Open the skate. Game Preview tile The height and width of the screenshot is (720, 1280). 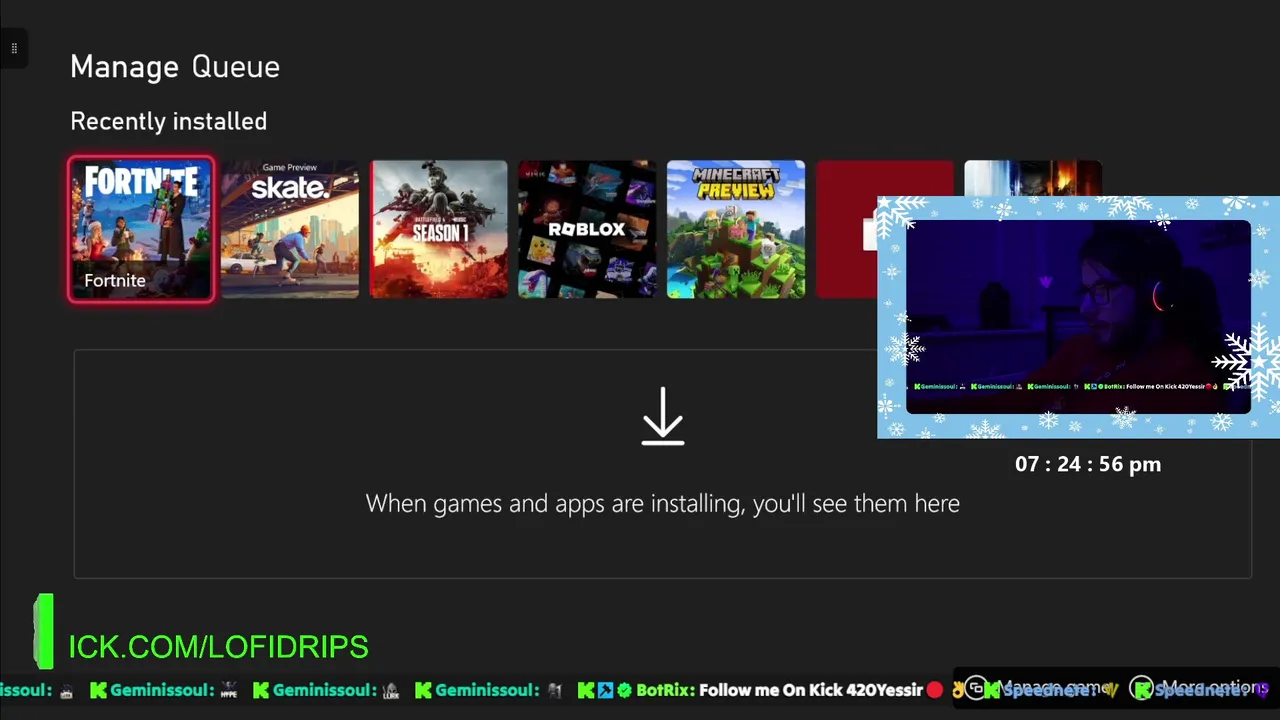[x=290, y=229]
